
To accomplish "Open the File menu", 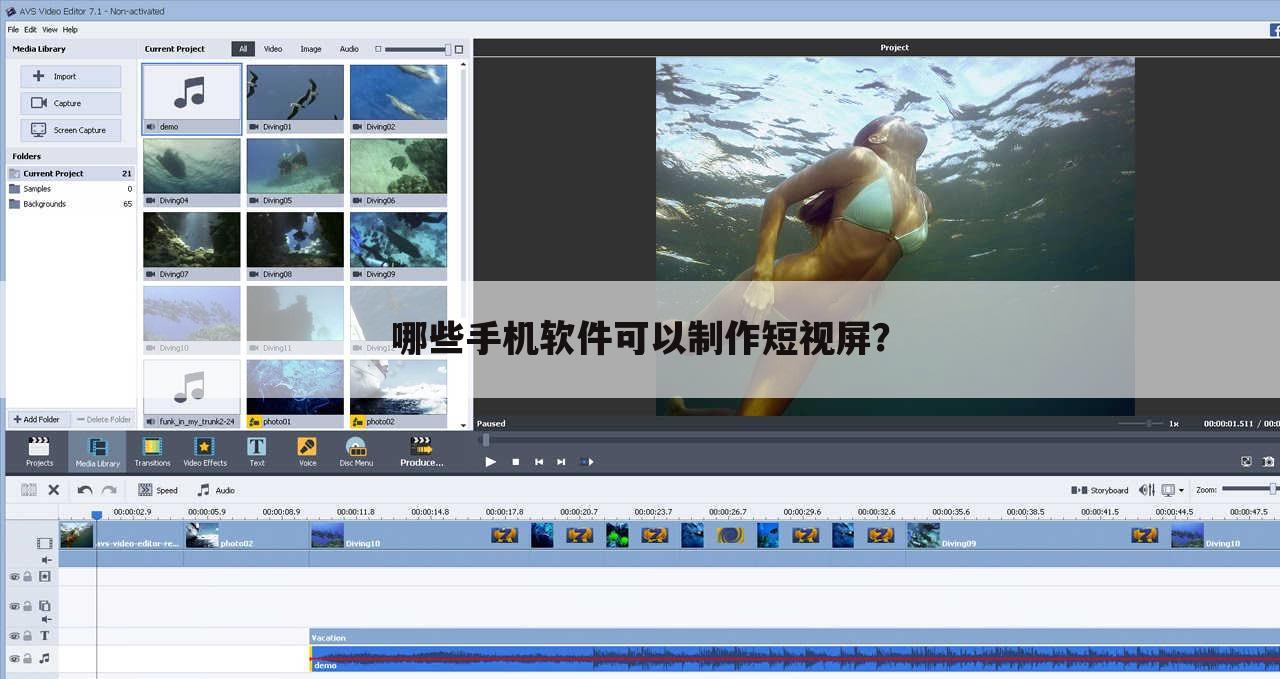I will (x=13, y=30).
